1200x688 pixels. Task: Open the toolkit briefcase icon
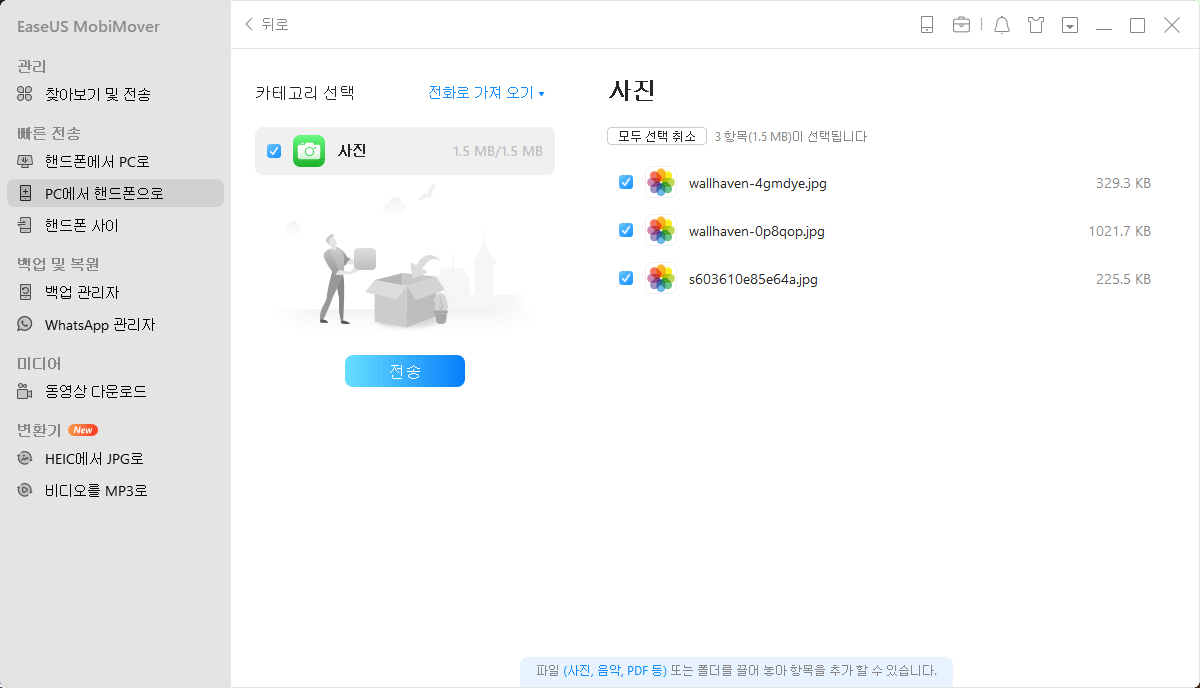(x=961, y=25)
